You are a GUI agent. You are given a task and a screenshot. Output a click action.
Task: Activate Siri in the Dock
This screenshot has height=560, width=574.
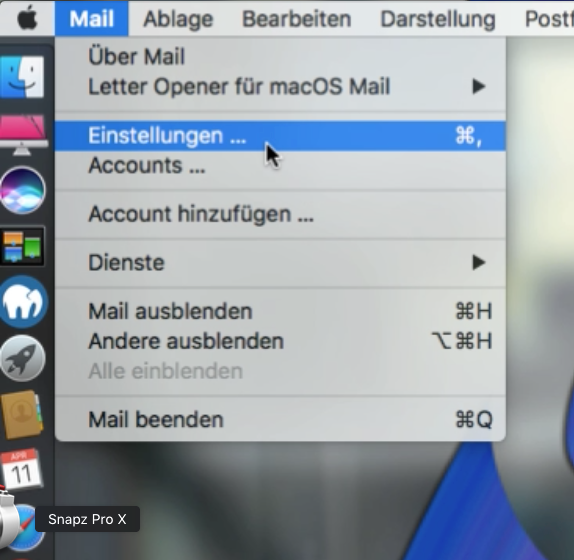click(23, 190)
